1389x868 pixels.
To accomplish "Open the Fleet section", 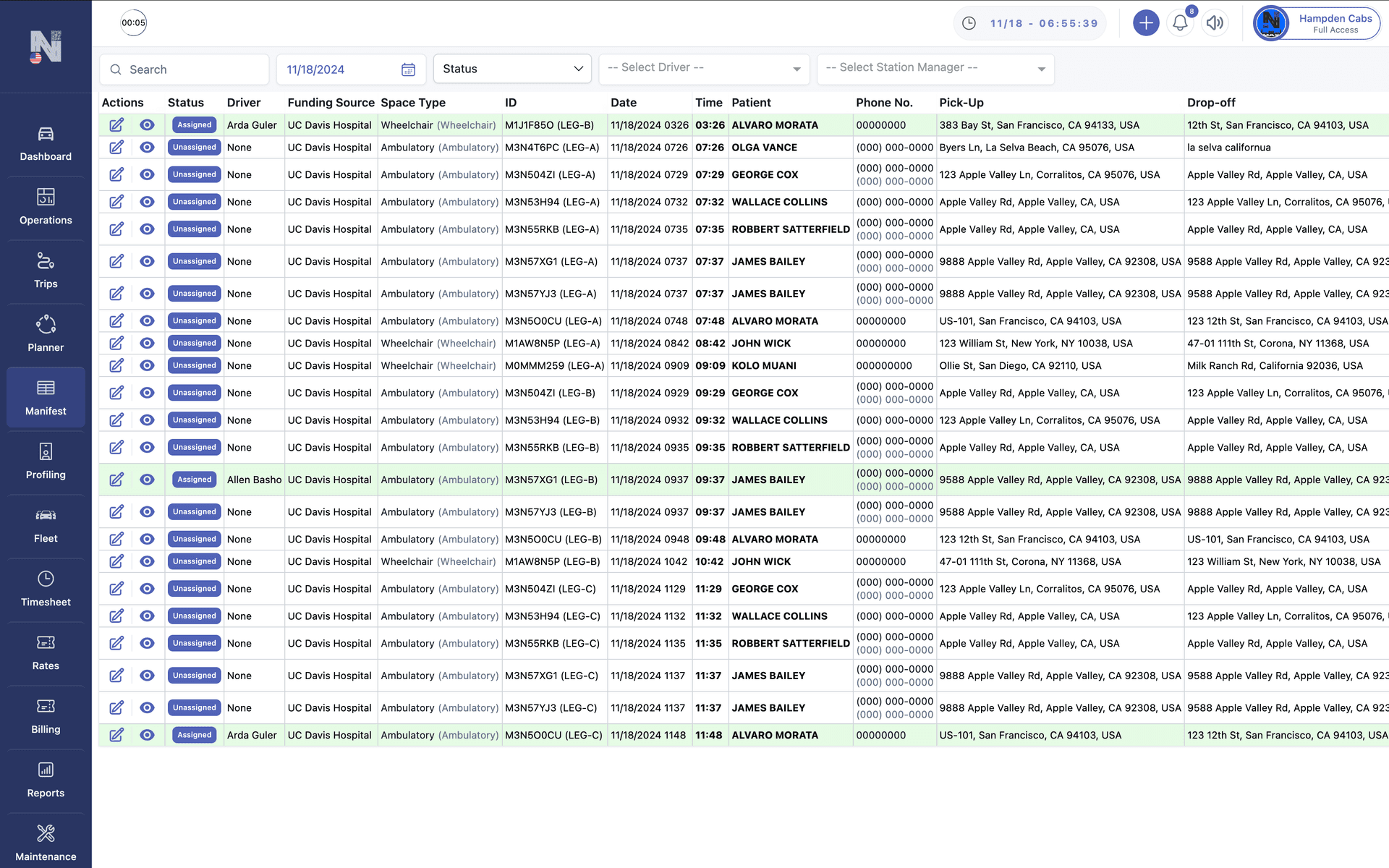I will tap(46, 526).
